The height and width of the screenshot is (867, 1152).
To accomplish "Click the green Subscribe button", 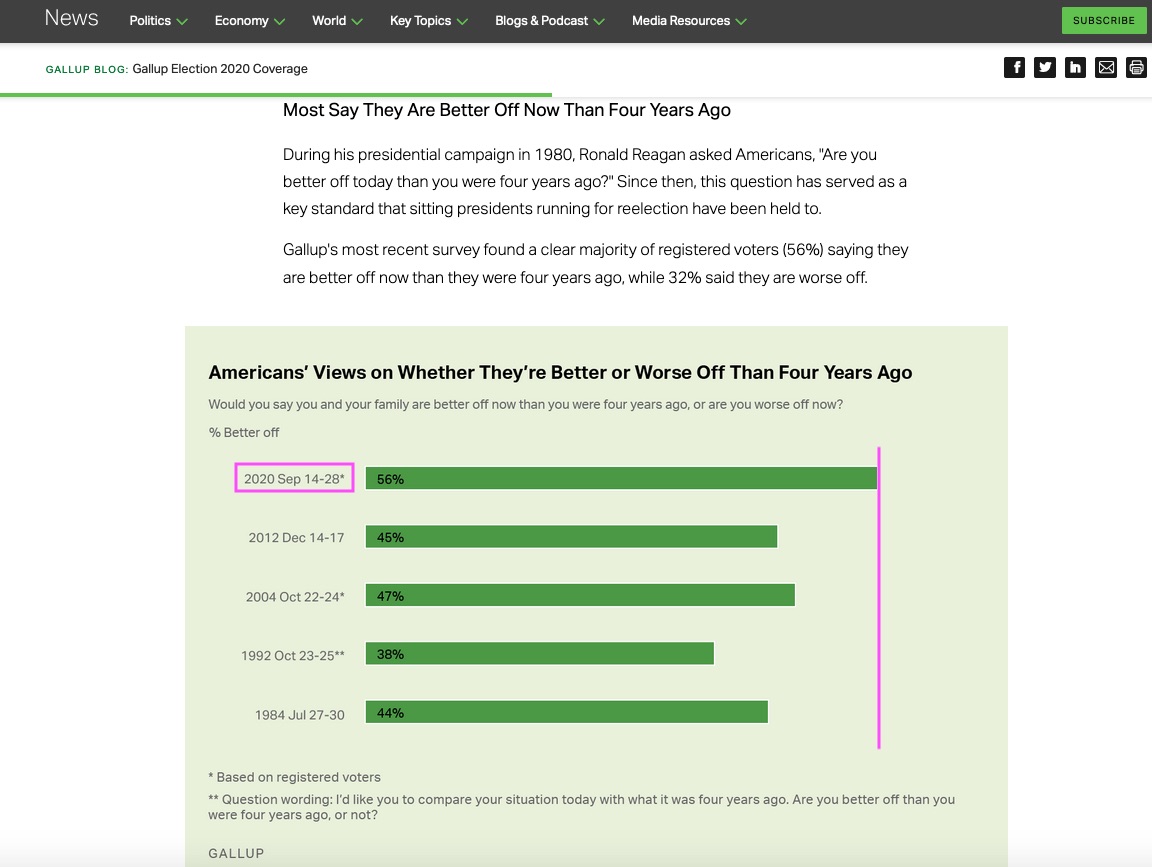I will tap(1104, 21).
